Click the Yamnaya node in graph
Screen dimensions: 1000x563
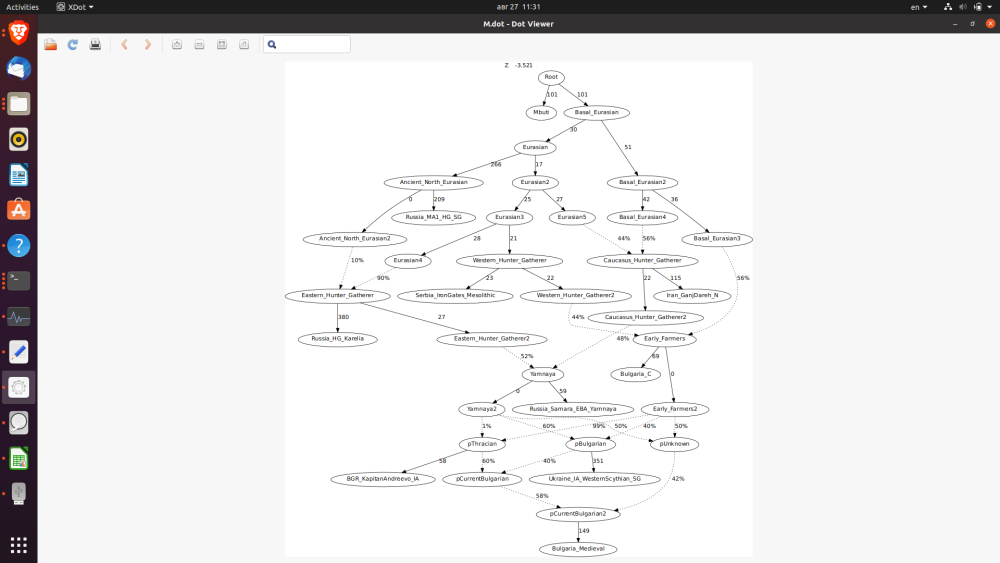tap(541, 374)
